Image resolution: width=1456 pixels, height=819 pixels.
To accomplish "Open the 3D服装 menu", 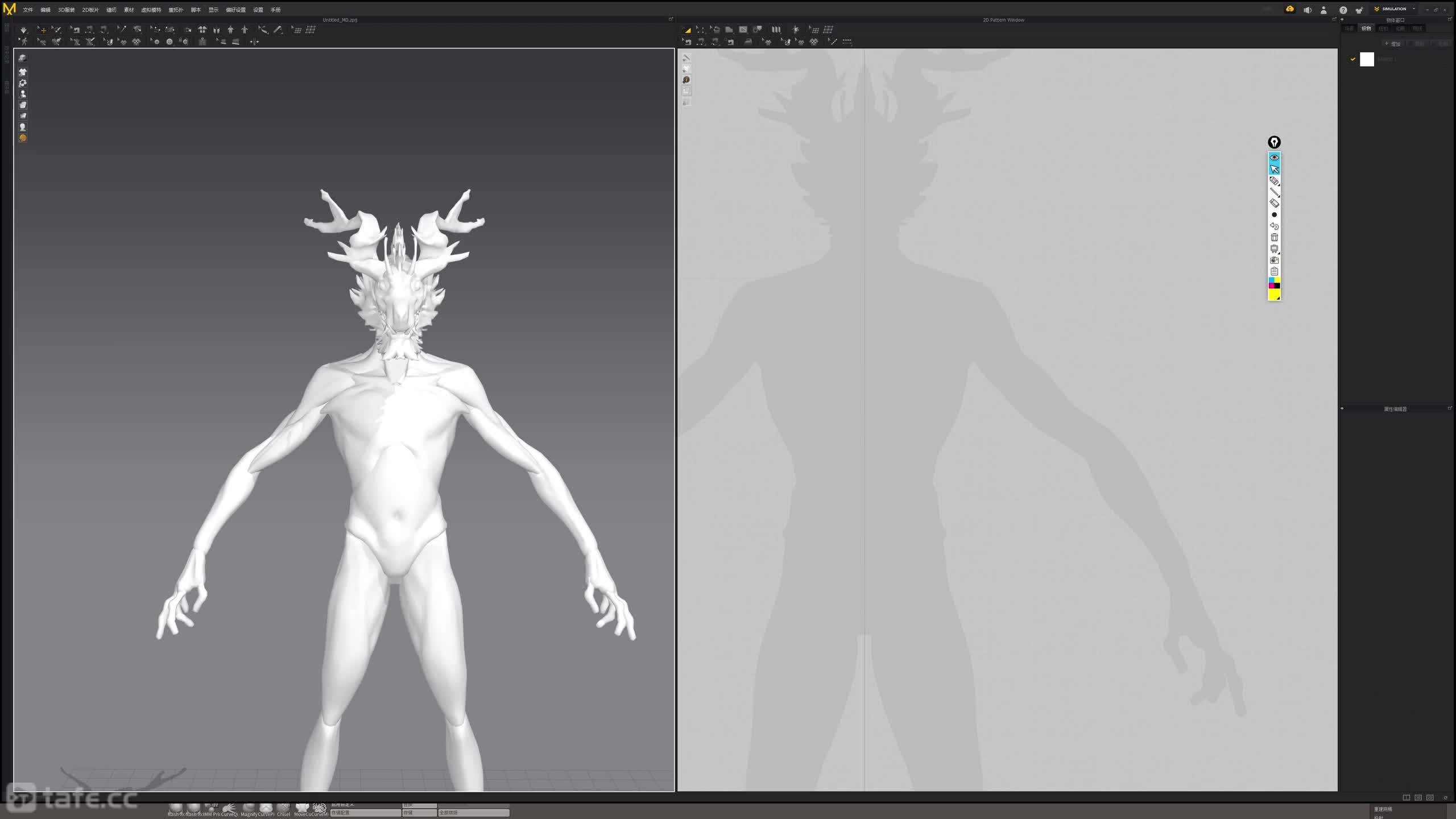I will tap(66, 10).
